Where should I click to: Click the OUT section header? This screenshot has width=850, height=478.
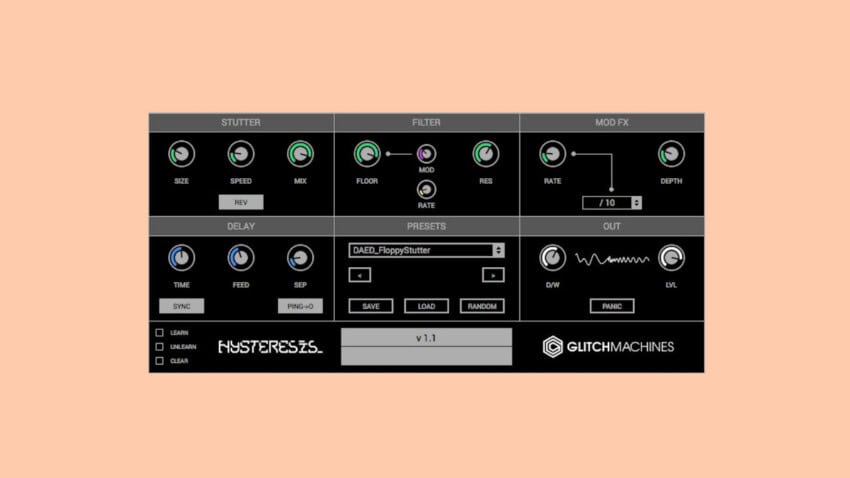[612, 227]
